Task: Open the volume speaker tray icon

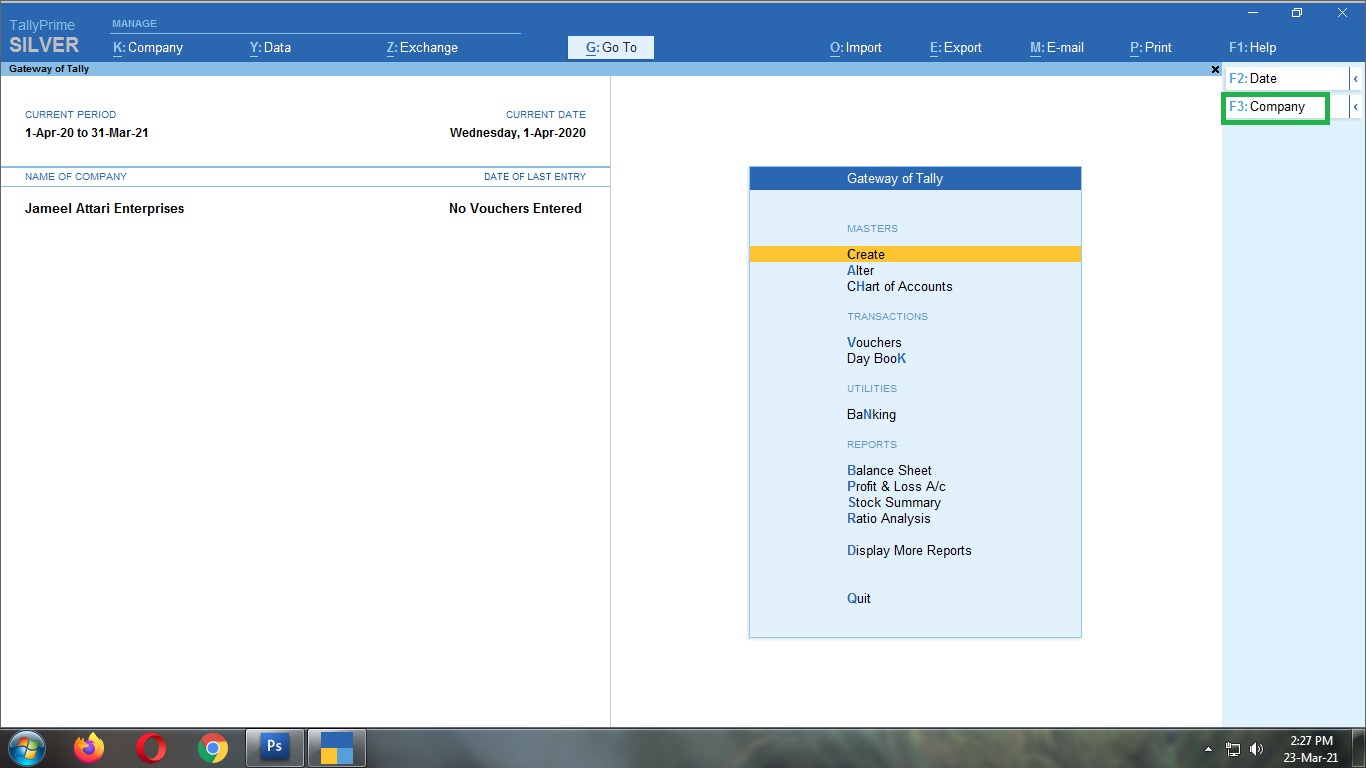Action: (x=1256, y=749)
